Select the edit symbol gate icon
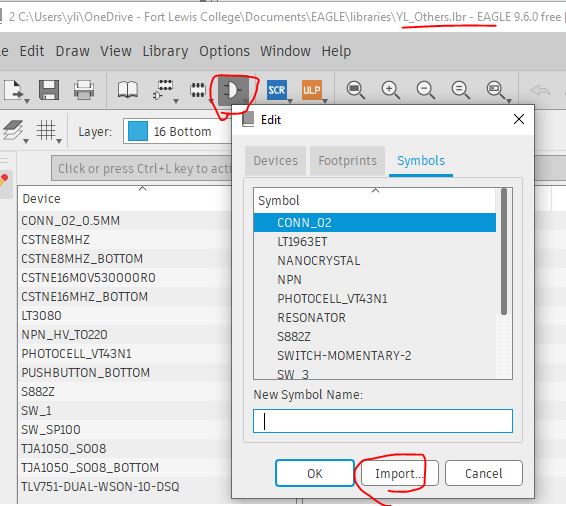Screen dimensions: 566x506 click(233, 90)
